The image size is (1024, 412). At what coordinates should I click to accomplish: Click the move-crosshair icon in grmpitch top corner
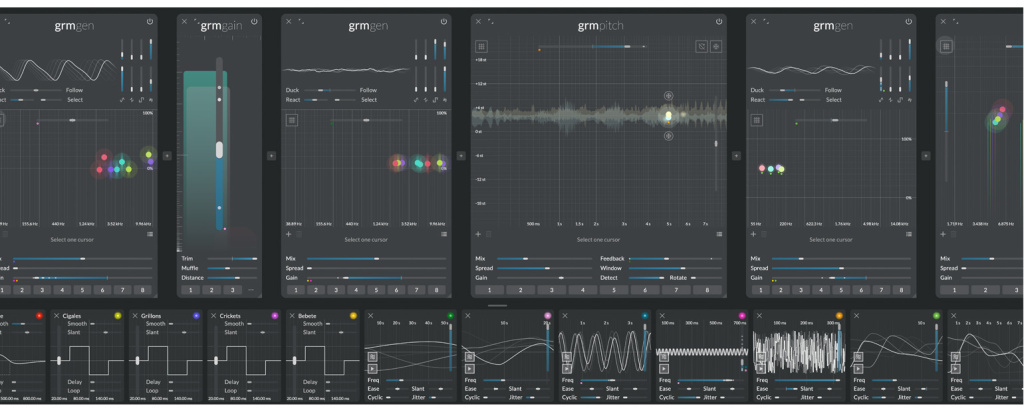pos(716,46)
